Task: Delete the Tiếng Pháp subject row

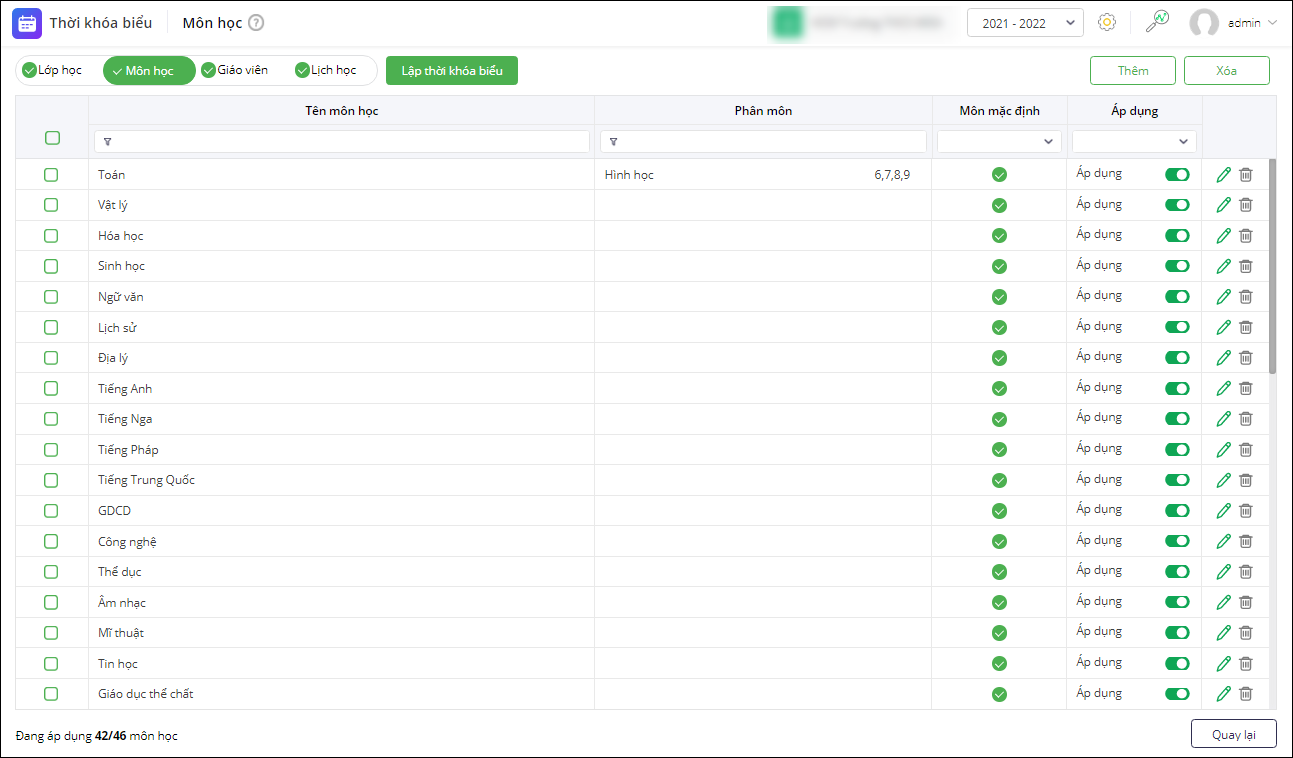Action: coord(1246,450)
